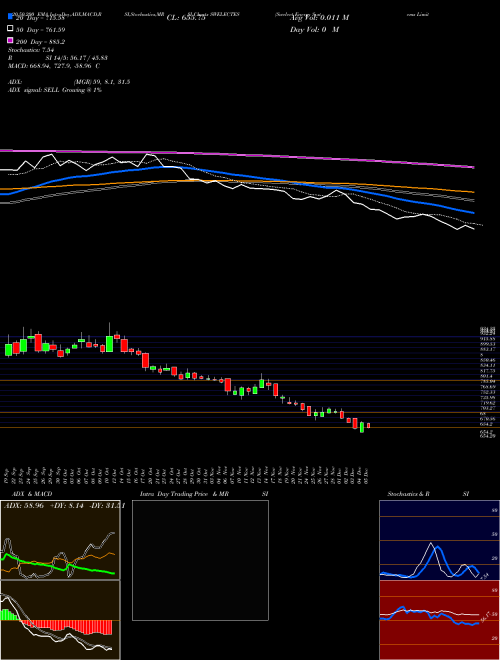Click the red RSI chart panel
This screenshot has height=660, width=500.
click(x=439, y=620)
